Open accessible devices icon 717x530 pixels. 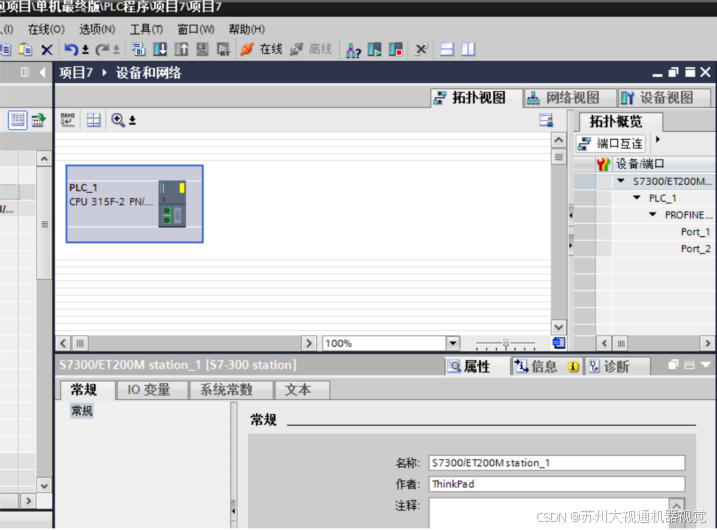(353, 50)
